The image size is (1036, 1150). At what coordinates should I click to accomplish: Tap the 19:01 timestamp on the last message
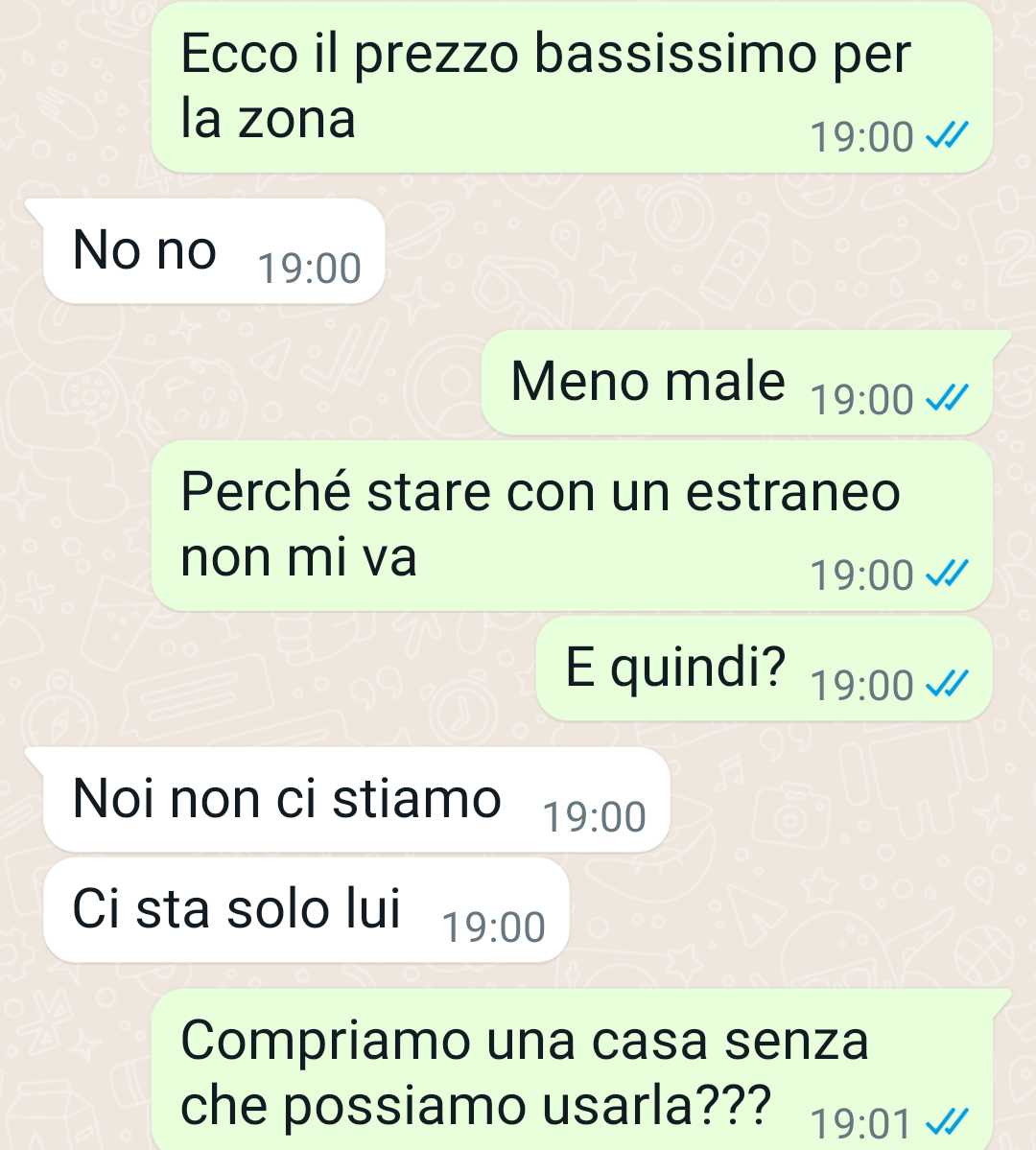click(x=861, y=1123)
